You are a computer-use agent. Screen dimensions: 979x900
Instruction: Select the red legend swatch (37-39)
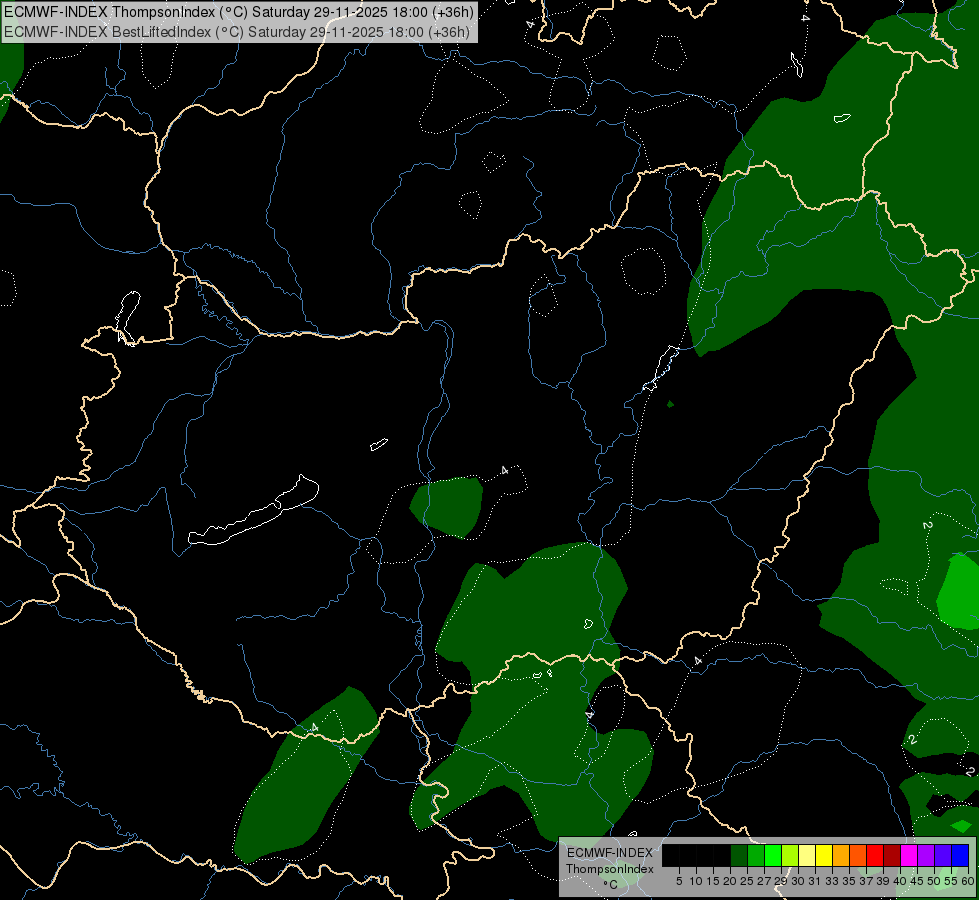coord(875,855)
